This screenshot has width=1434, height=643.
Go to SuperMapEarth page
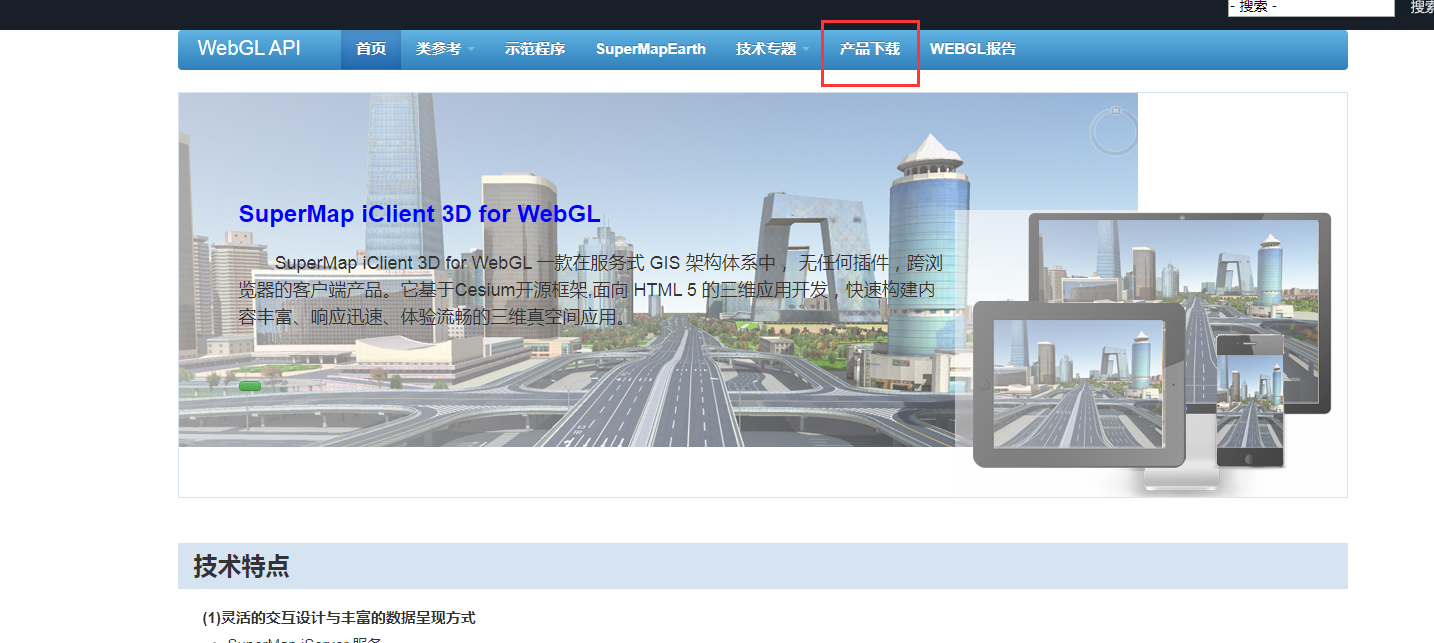click(x=651, y=49)
